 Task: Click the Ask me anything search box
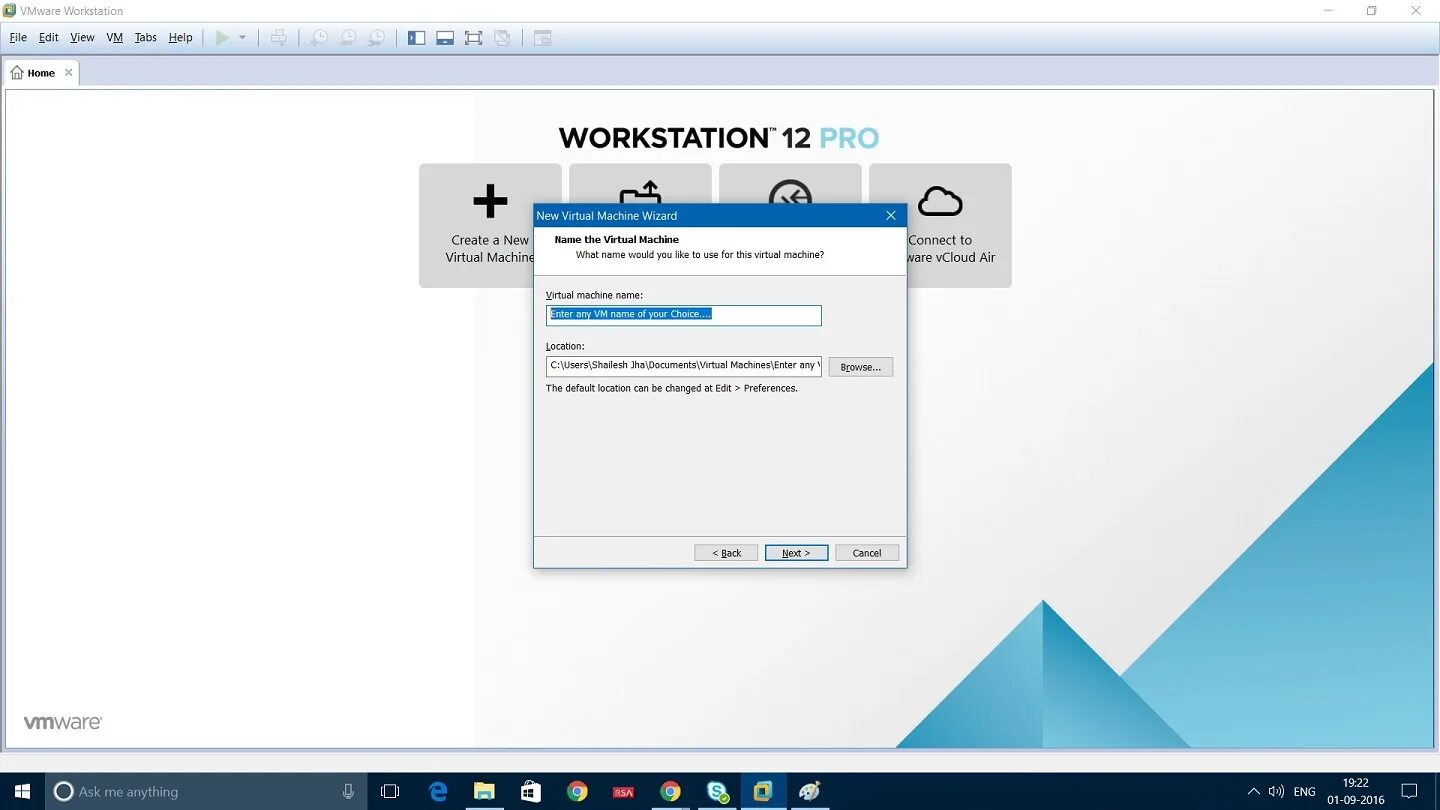click(x=206, y=791)
